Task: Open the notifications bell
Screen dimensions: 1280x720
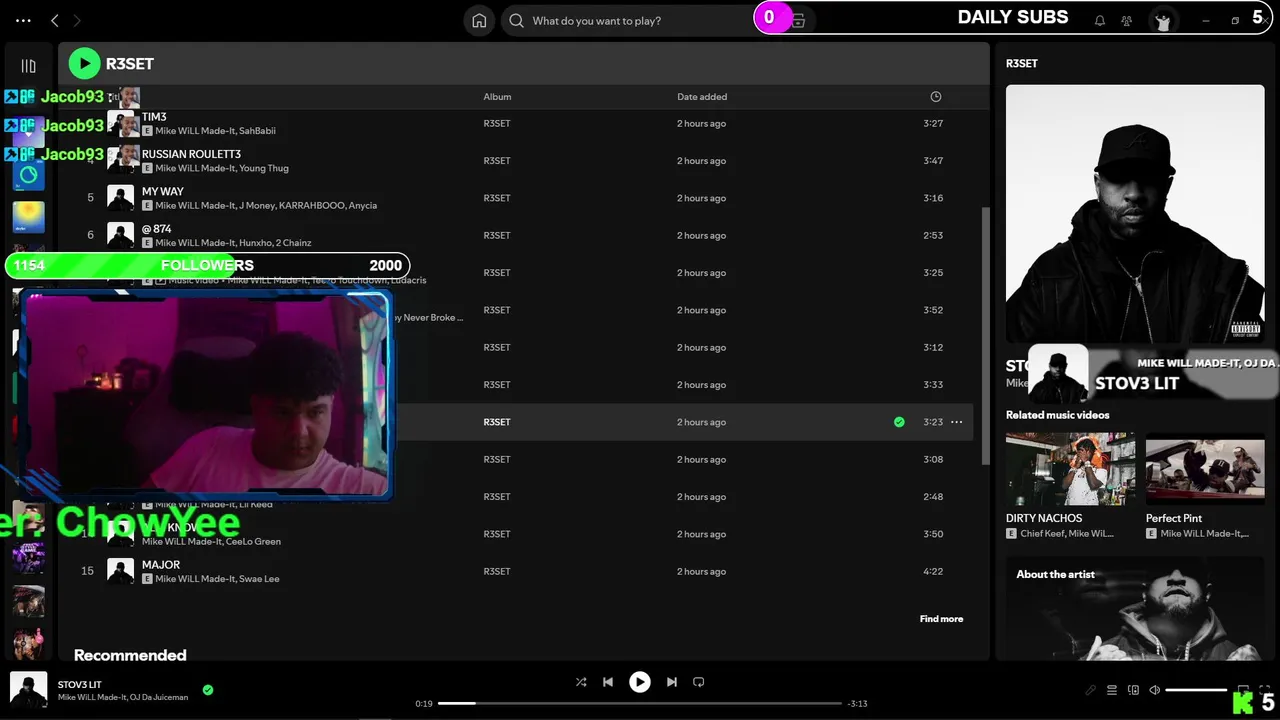Action: 1100,20
